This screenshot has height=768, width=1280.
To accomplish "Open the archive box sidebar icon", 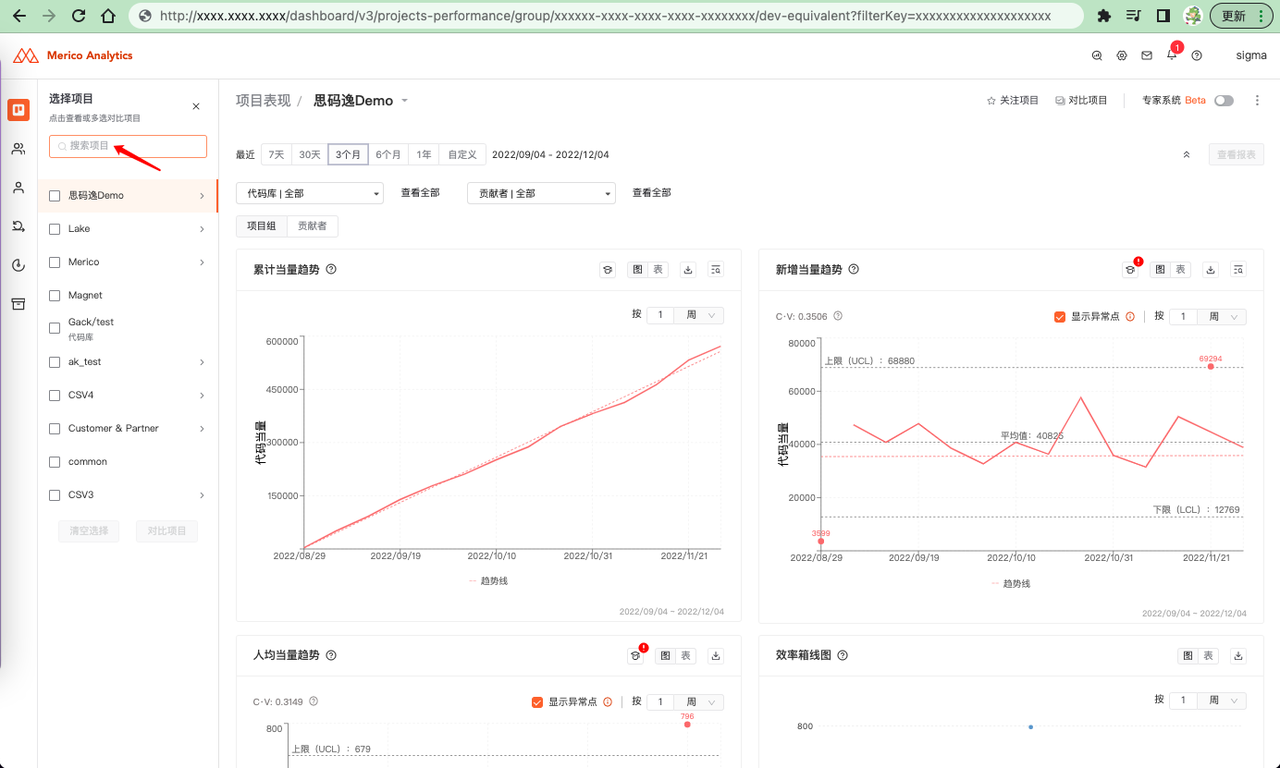I will (18, 304).
